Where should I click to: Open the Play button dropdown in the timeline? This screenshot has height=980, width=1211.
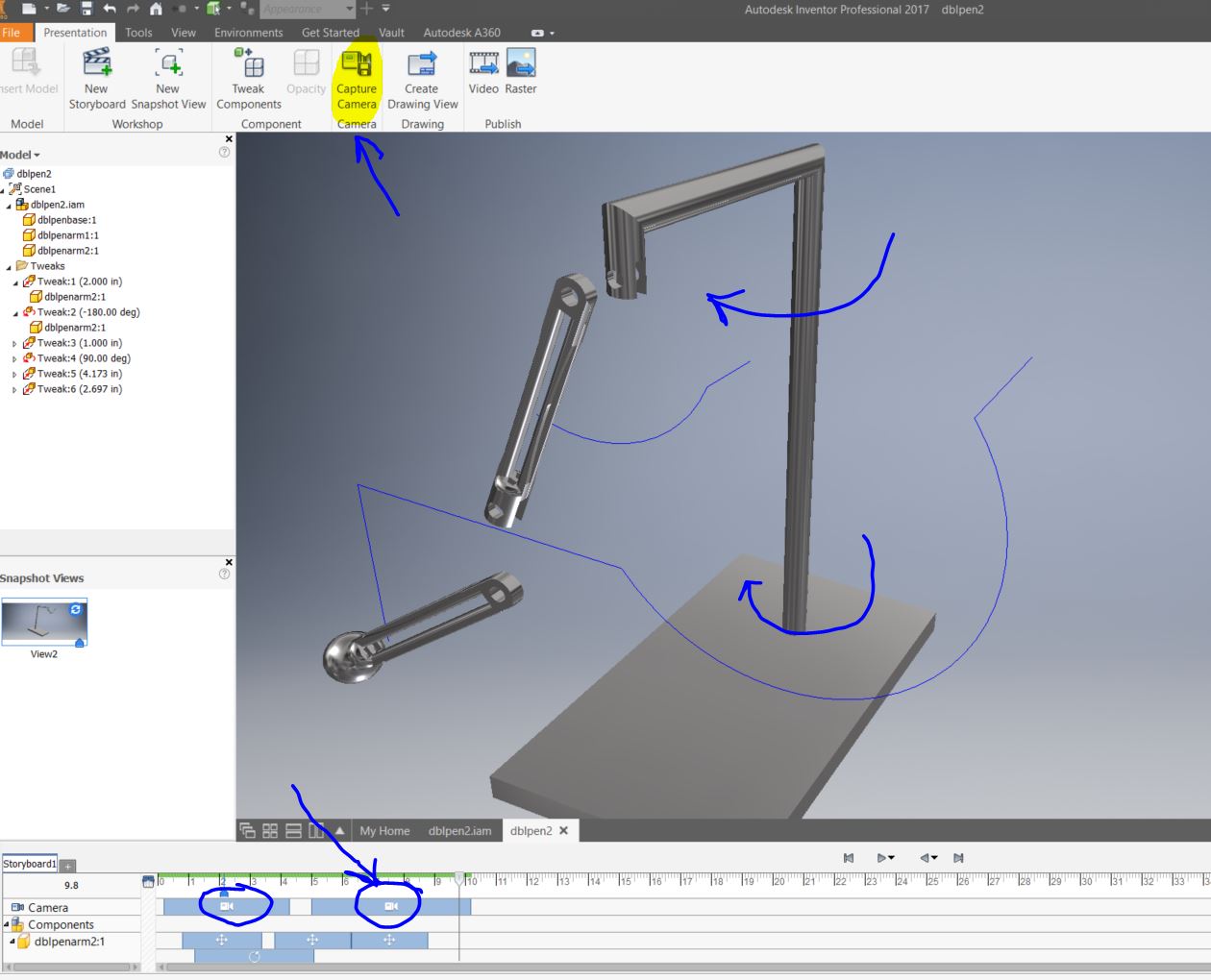(x=892, y=858)
